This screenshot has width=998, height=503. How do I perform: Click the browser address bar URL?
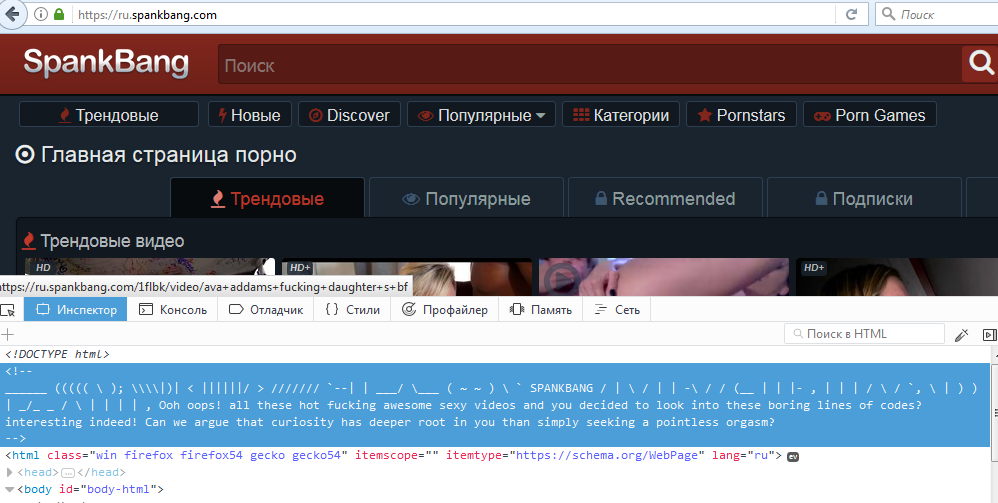tap(147, 15)
